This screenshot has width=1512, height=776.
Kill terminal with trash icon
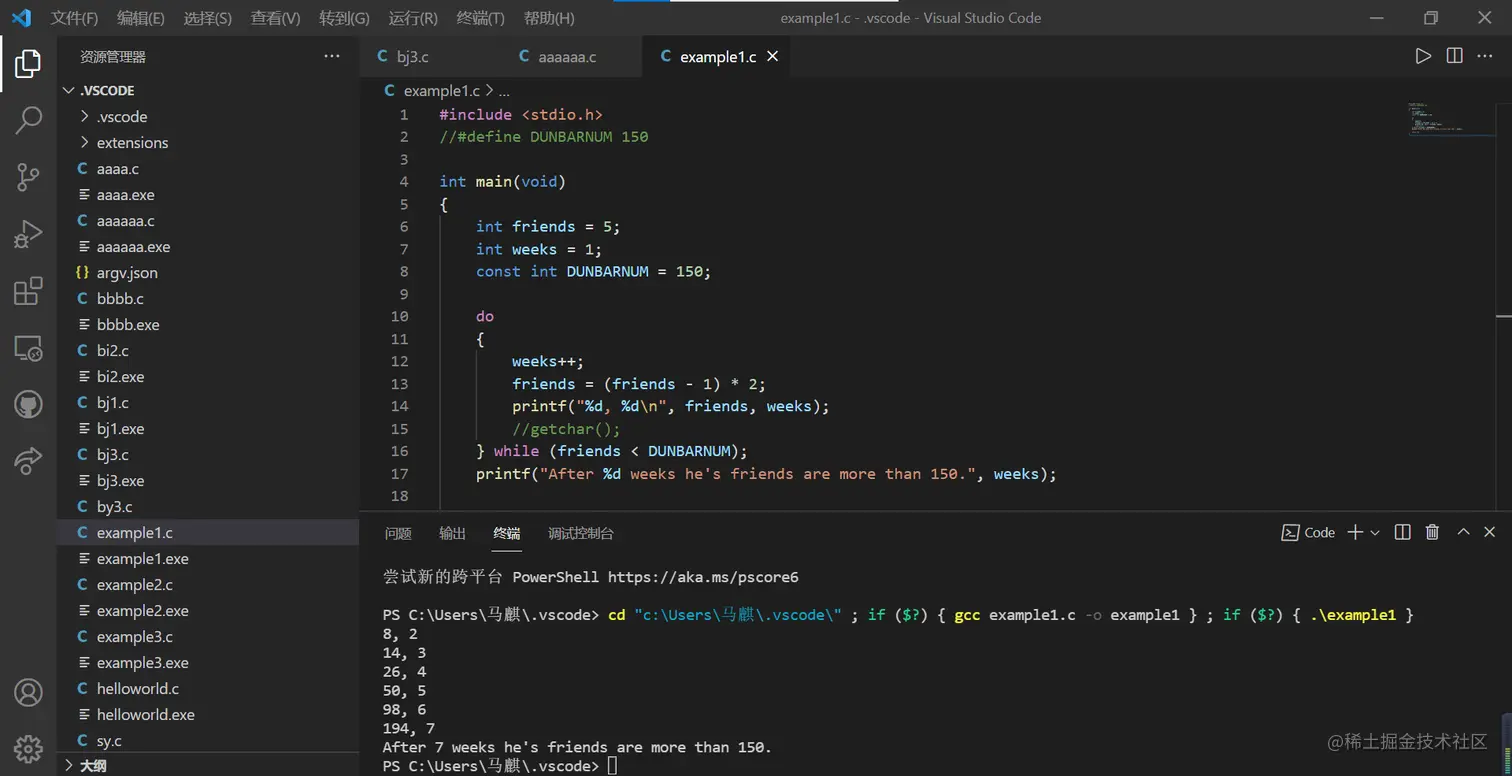(x=1432, y=532)
